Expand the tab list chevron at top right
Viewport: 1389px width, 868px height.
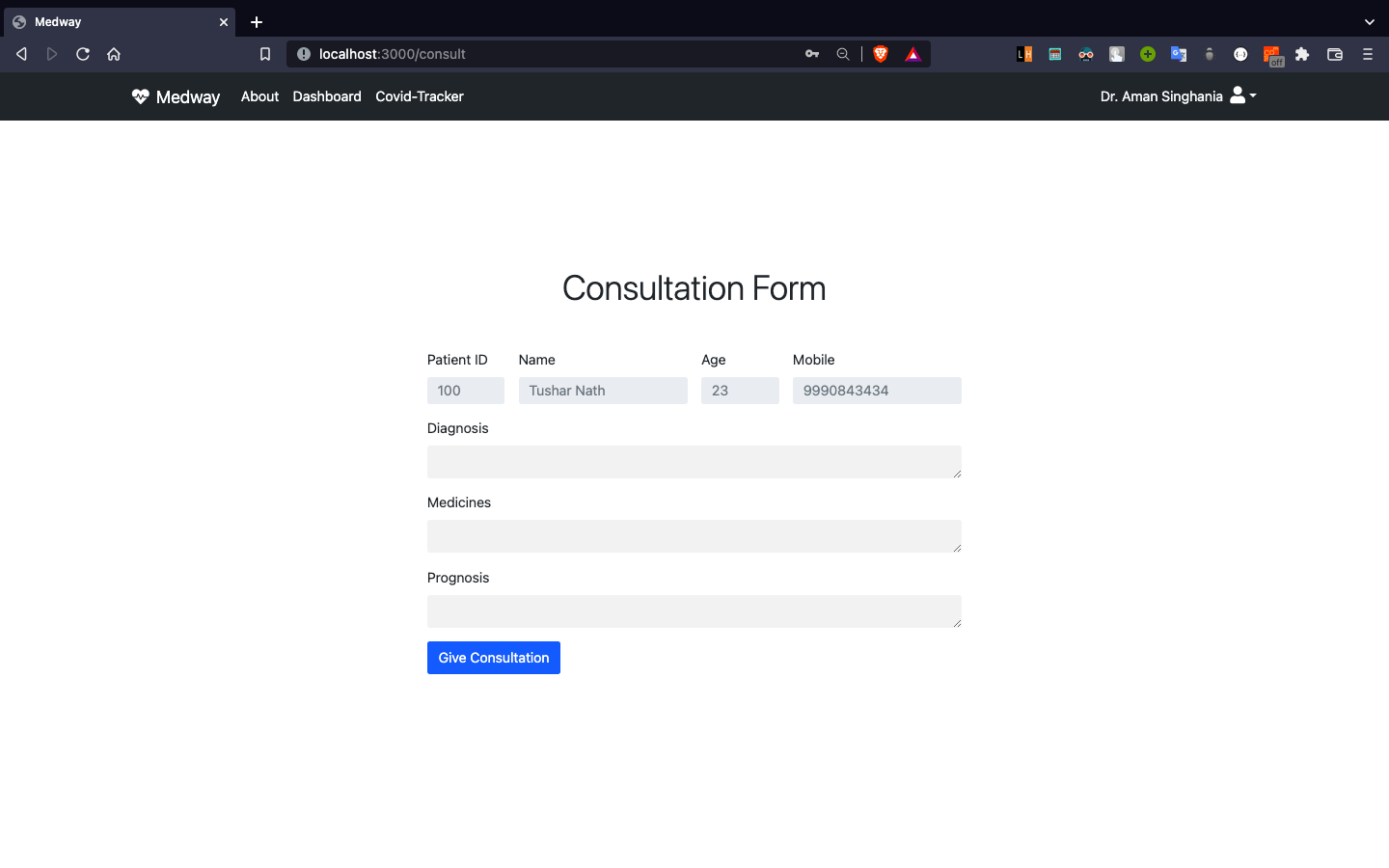[x=1370, y=21]
